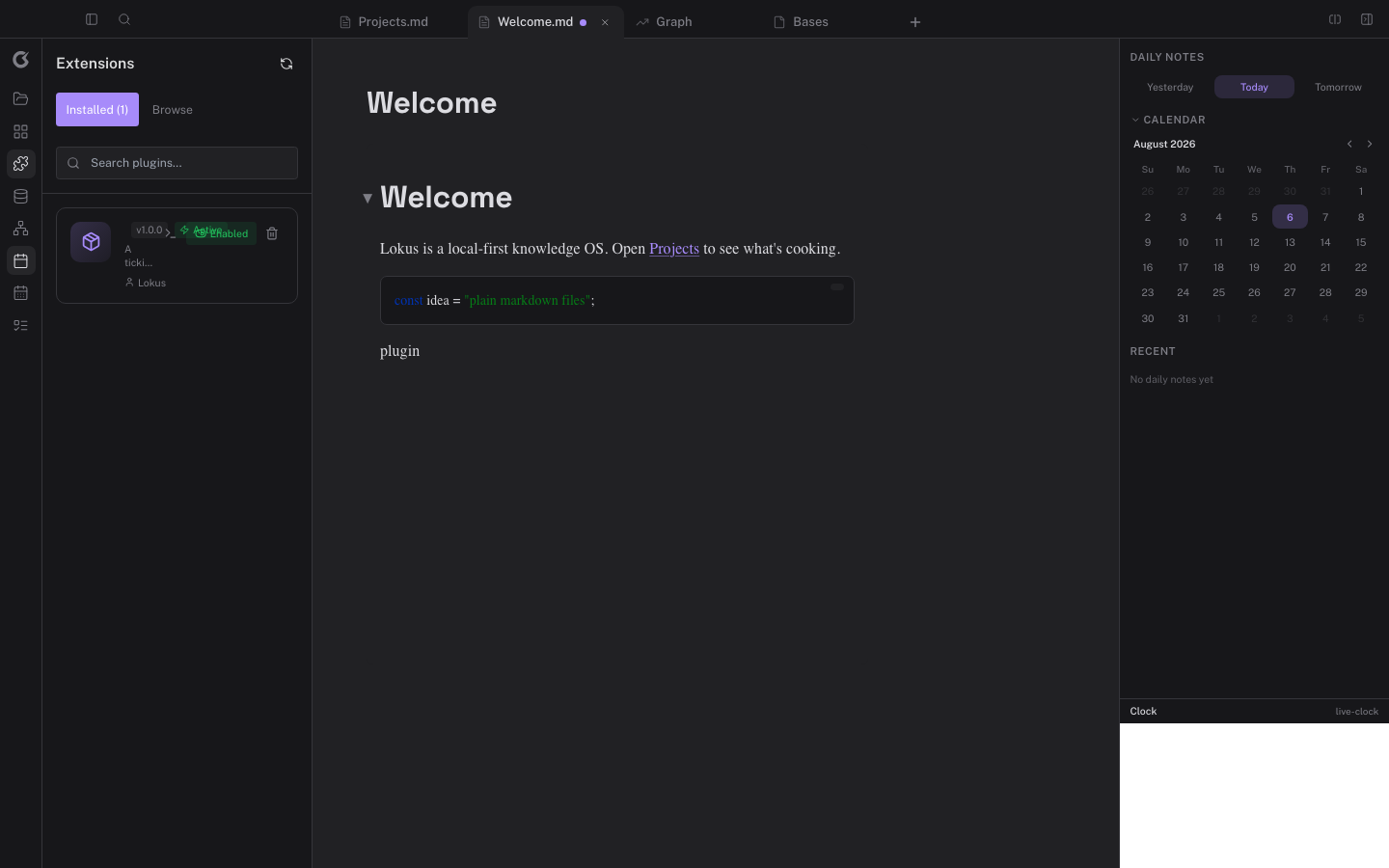
Task: Open Today's daily note
Action: (x=1254, y=87)
